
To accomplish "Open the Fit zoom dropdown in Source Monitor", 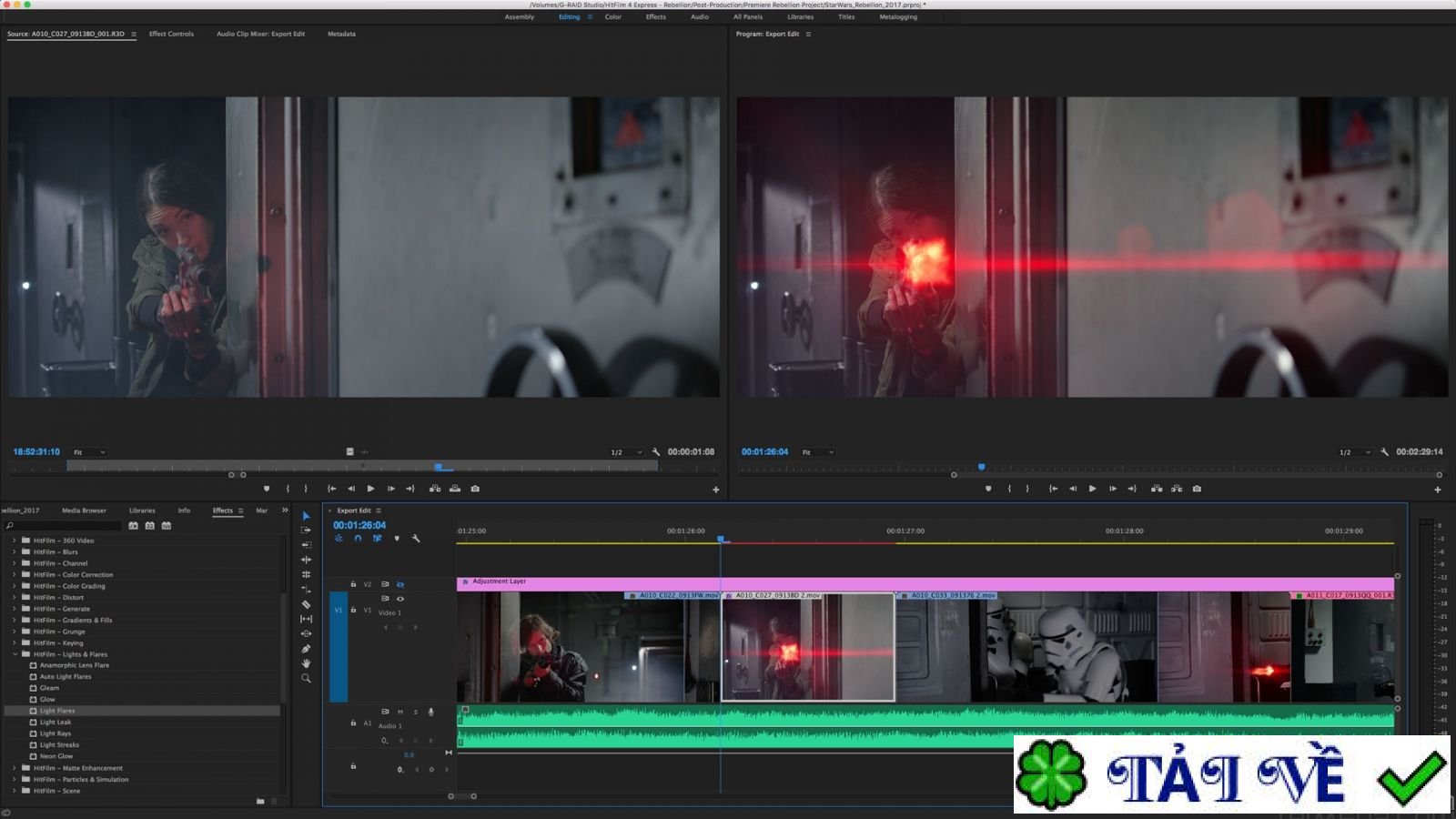I will (x=88, y=452).
